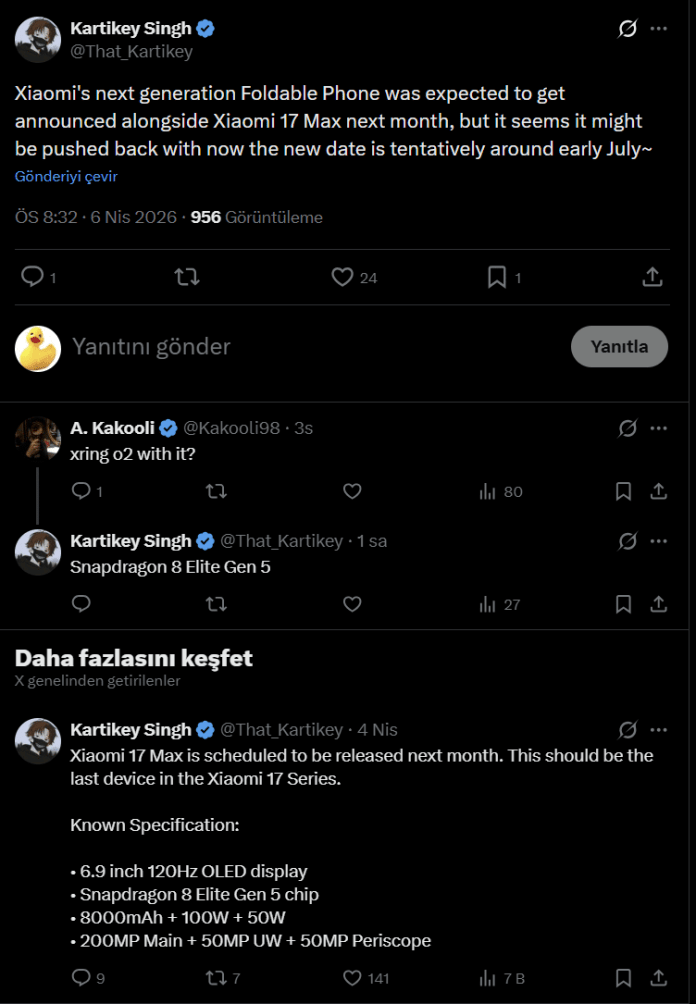Open more options menu on main tweet
The width and height of the screenshot is (696, 1004).
(x=659, y=29)
